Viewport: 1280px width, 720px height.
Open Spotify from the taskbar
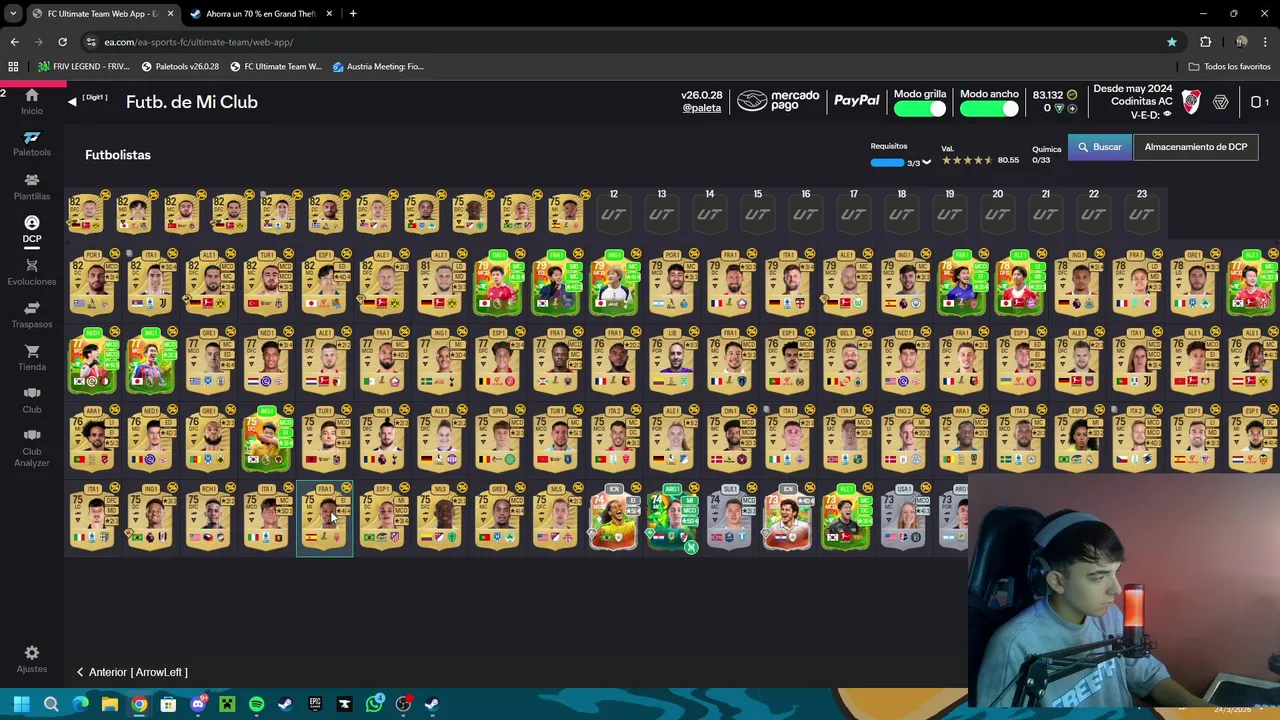point(256,704)
